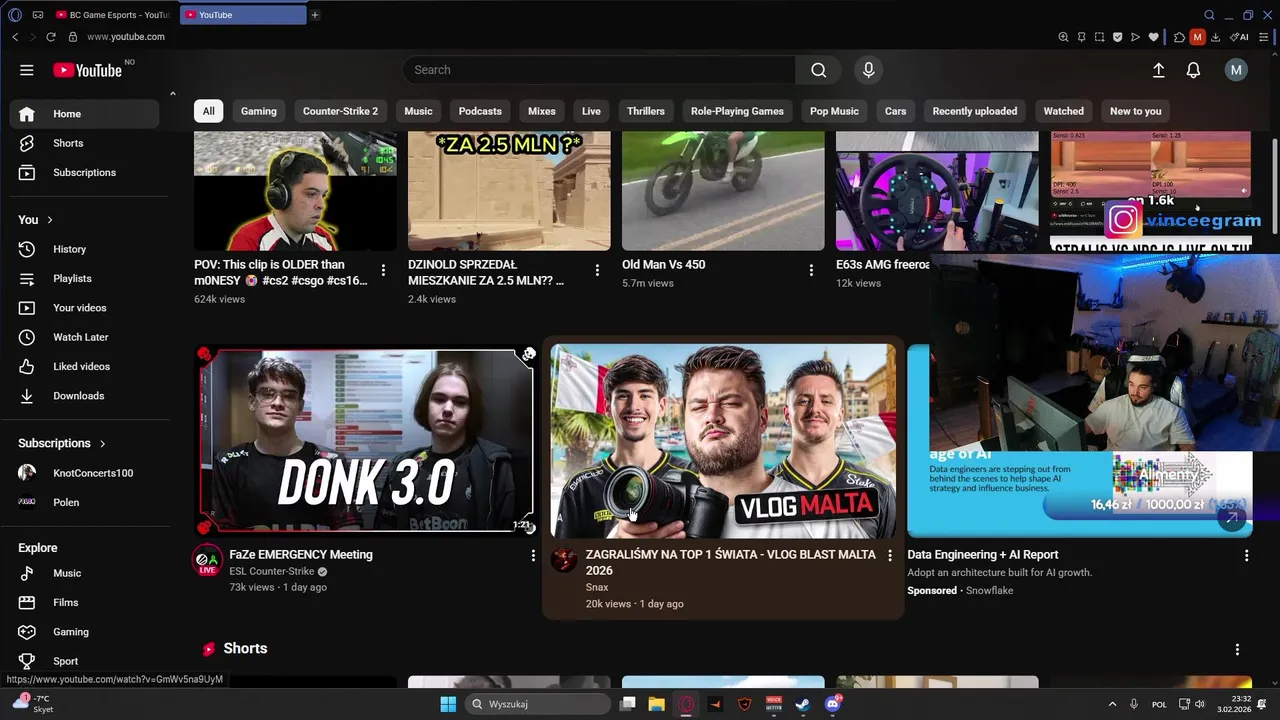Click the browser AI button
This screenshot has height=720, width=1280.
(1239, 37)
